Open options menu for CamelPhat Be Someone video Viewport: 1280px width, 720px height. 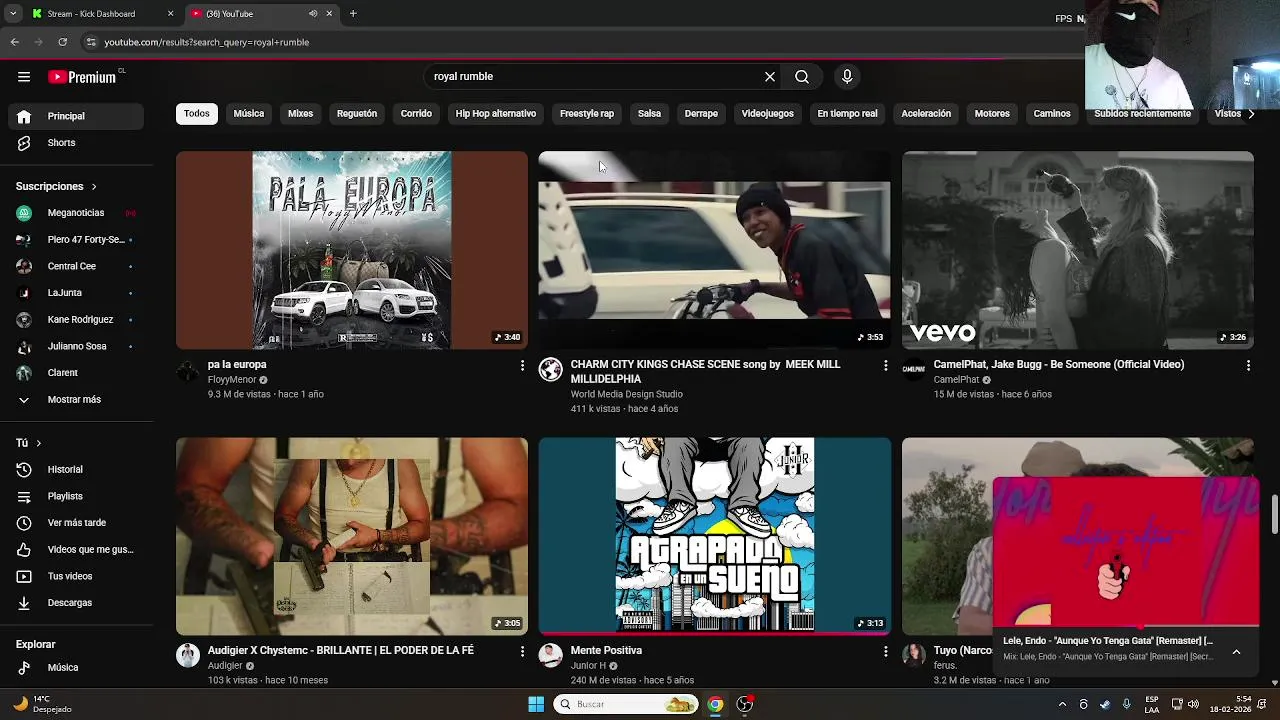tap(1248, 366)
